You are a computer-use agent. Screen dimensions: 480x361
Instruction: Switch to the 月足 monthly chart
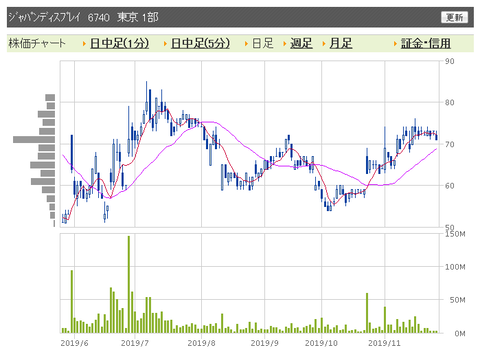(341, 43)
